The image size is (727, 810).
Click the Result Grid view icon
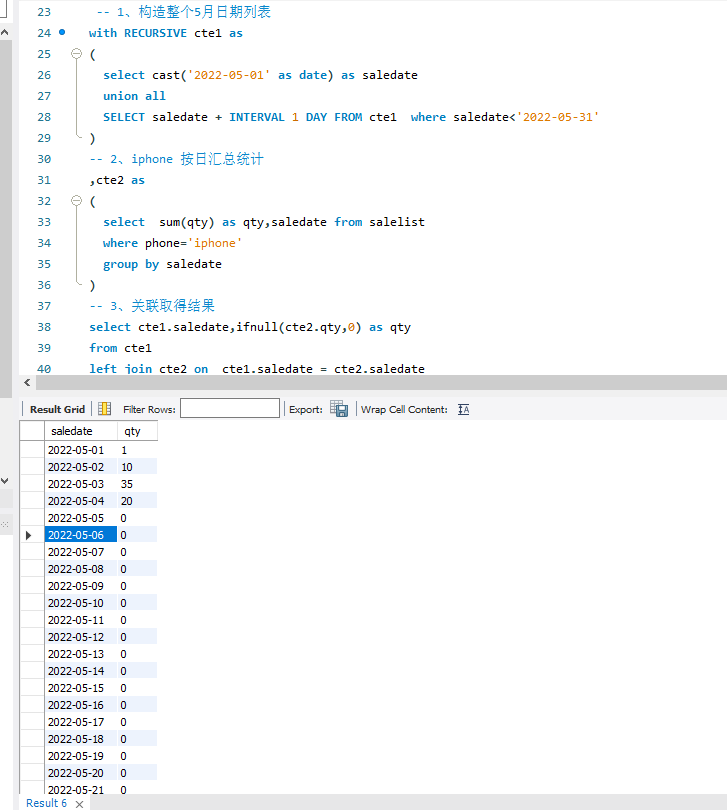[x=104, y=409]
